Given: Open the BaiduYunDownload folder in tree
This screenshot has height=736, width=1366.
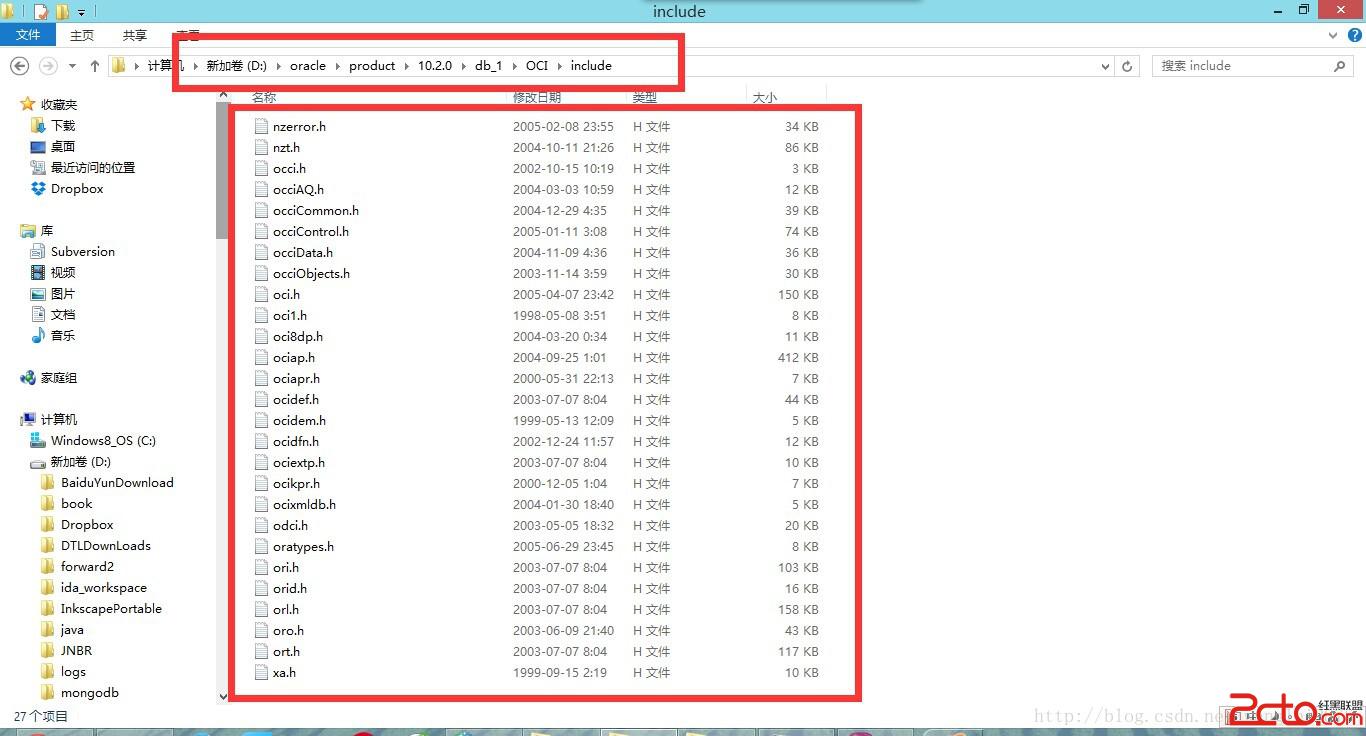Looking at the screenshot, I should (117, 482).
